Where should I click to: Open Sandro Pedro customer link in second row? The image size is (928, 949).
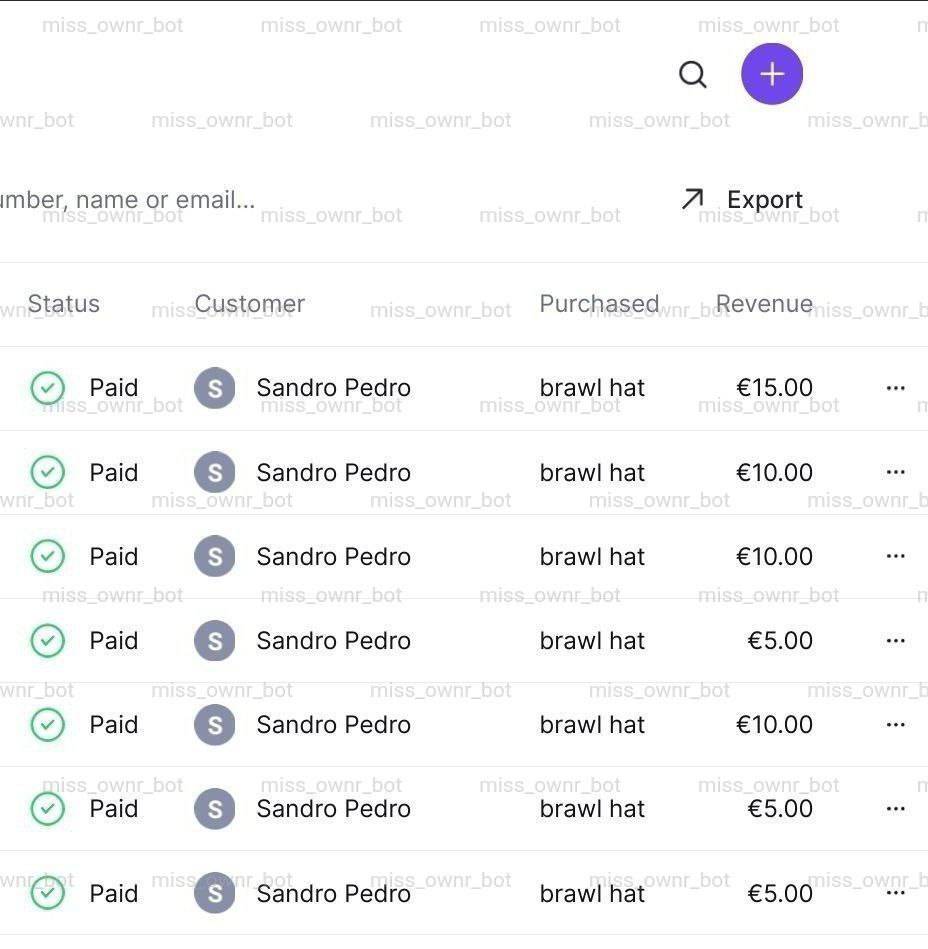(333, 472)
